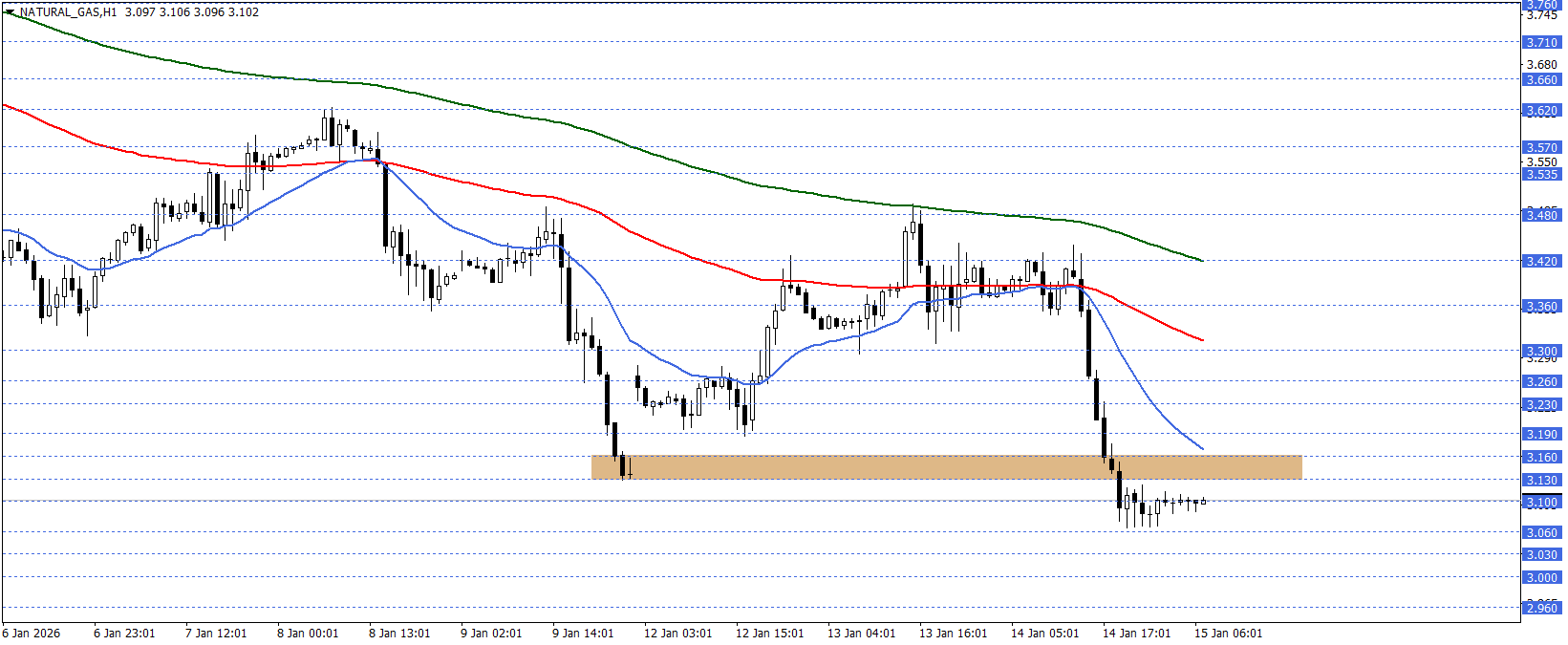The width and height of the screenshot is (1568, 645).
Task: Click the 3.660 price level label
Action: 1540,80
